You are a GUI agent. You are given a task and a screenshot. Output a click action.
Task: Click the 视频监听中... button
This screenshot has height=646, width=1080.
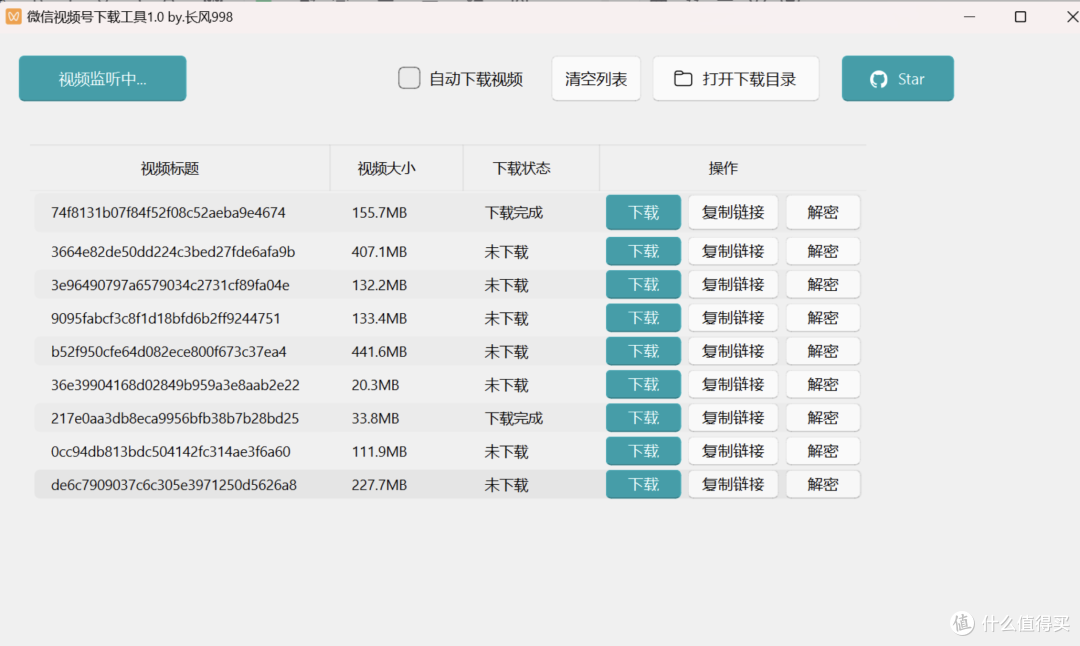coord(103,79)
